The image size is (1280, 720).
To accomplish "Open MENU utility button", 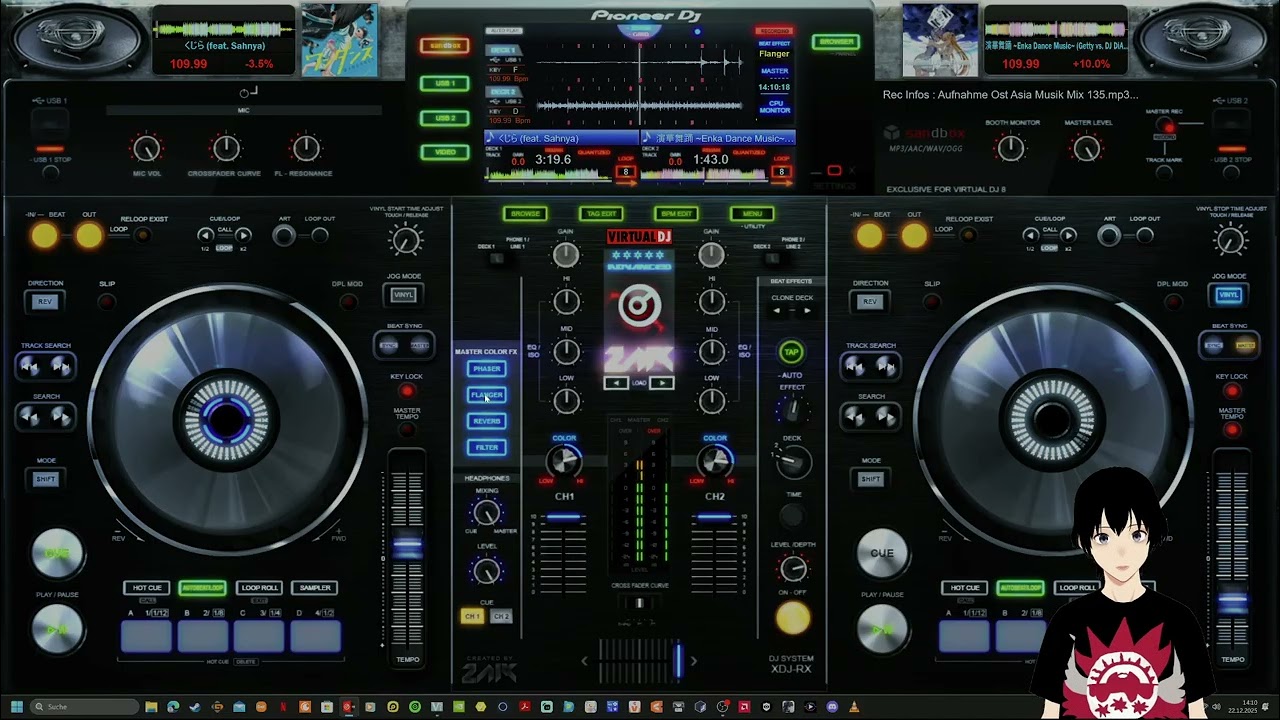I will (752, 213).
